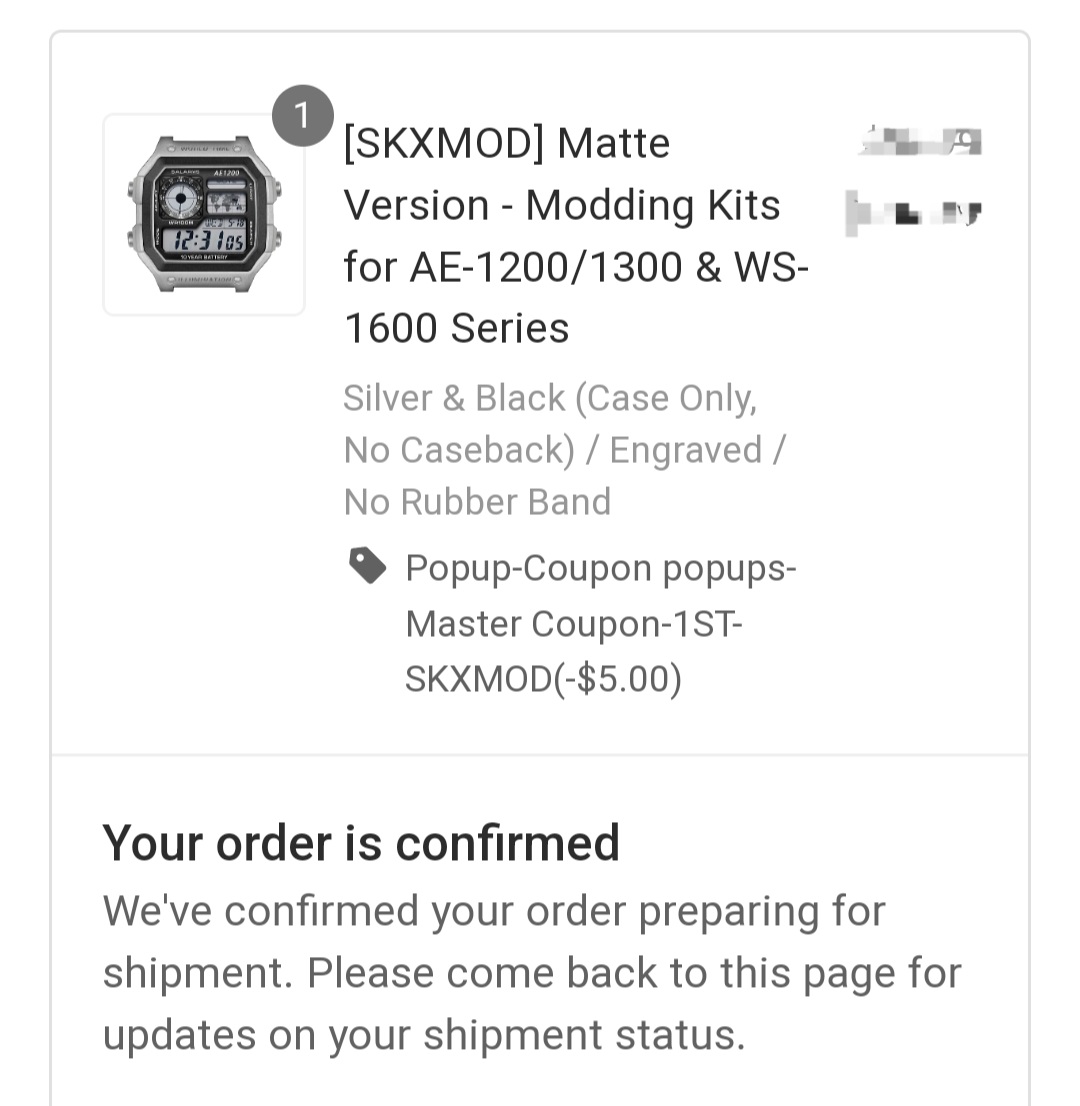1080x1106 pixels.
Task: Click the Master Coupon-1ST- text line
Action: pyautogui.click(x=574, y=624)
